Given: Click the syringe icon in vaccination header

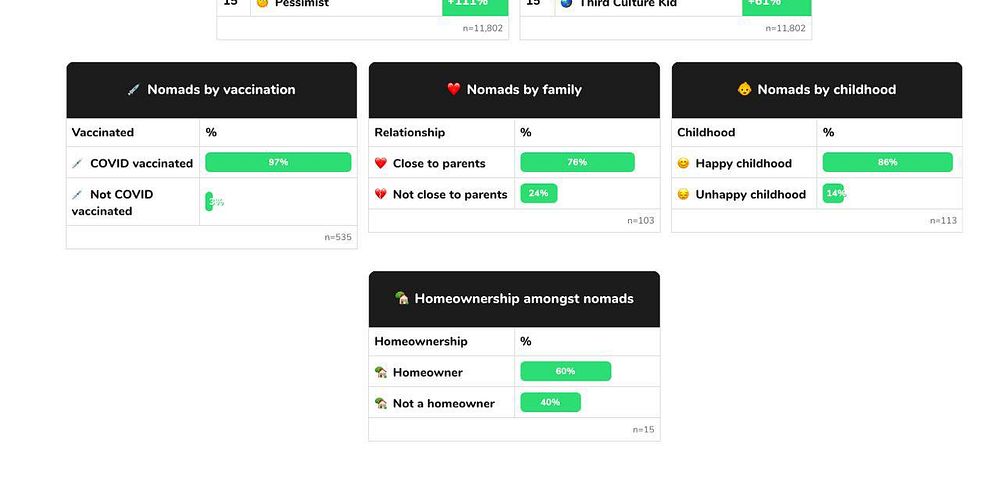Looking at the screenshot, I should point(133,90).
